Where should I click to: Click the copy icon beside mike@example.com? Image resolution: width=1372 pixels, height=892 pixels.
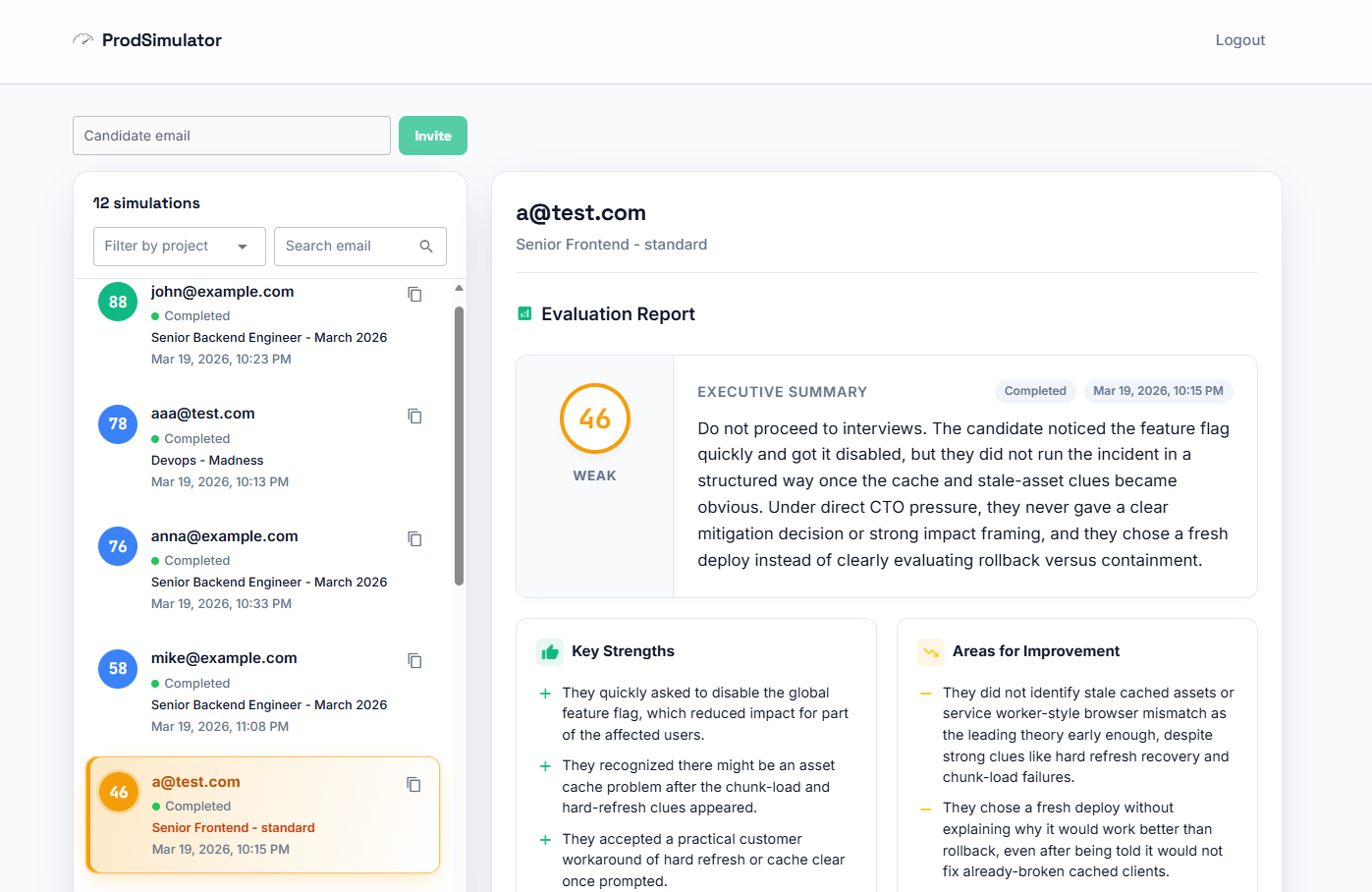click(414, 660)
